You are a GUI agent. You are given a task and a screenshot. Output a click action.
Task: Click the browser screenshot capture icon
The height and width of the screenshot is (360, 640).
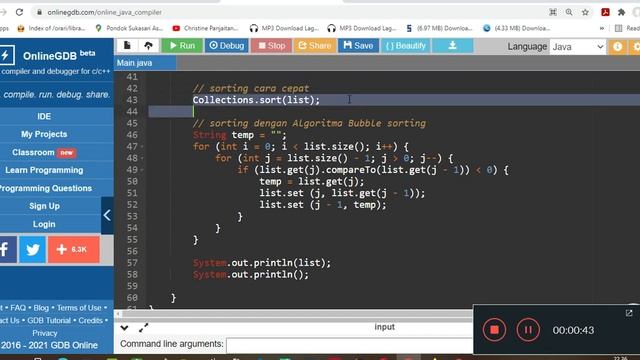(553, 12)
